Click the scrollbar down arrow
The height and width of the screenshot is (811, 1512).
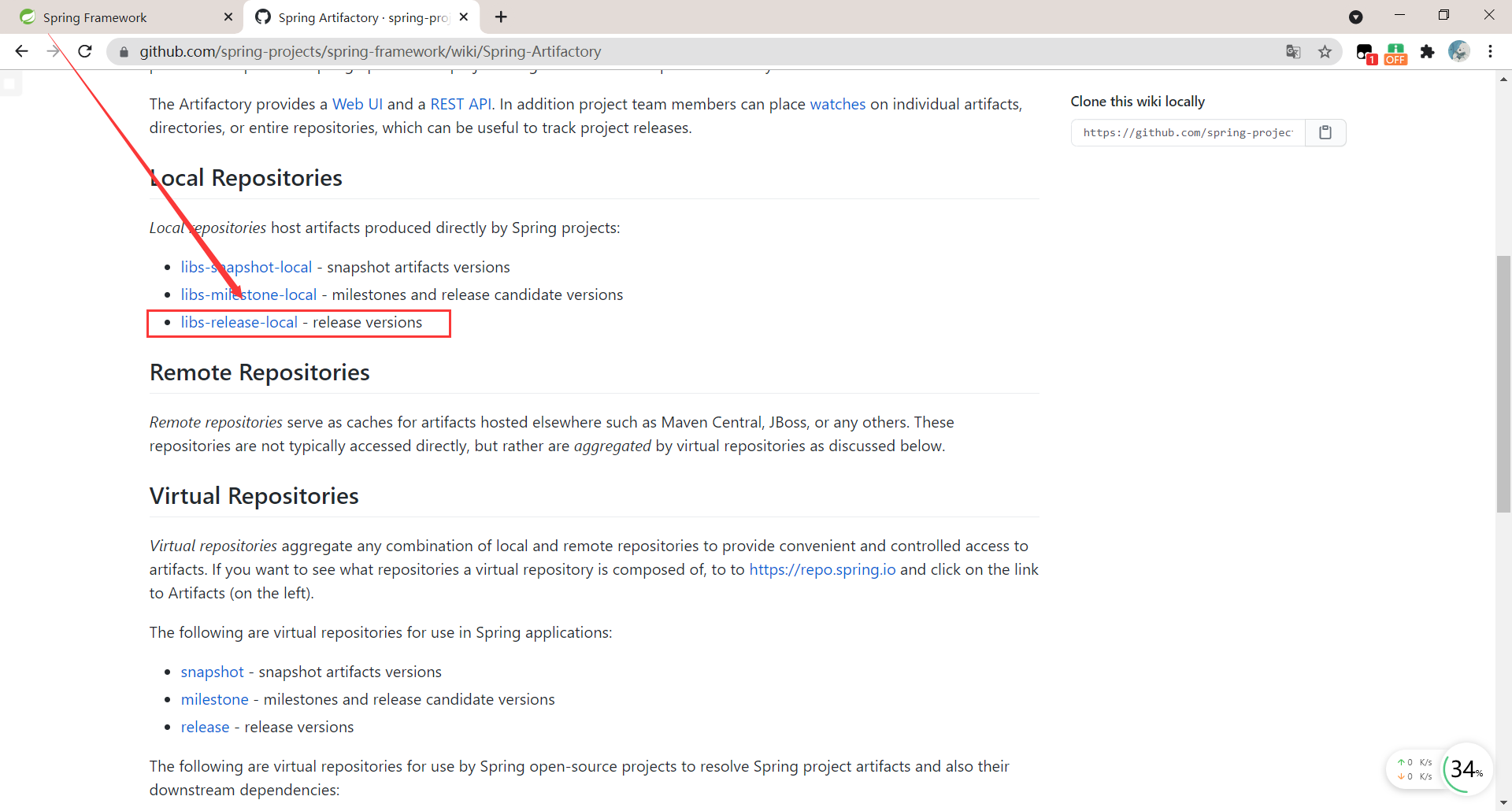[1504, 802]
